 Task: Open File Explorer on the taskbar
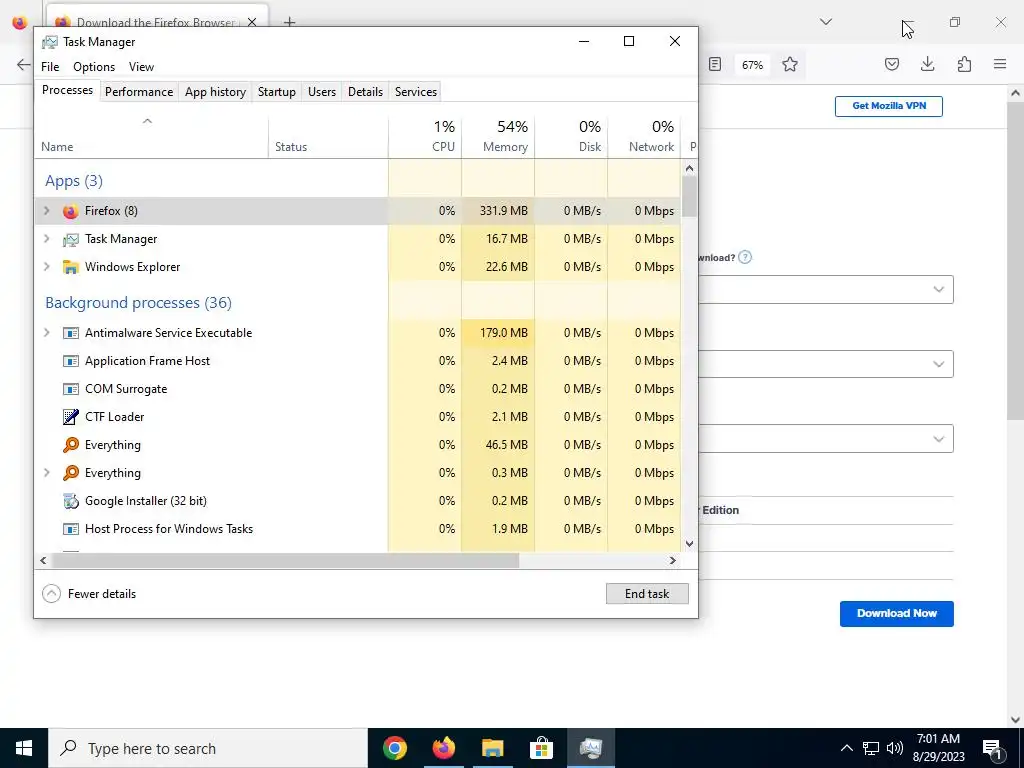click(x=492, y=748)
